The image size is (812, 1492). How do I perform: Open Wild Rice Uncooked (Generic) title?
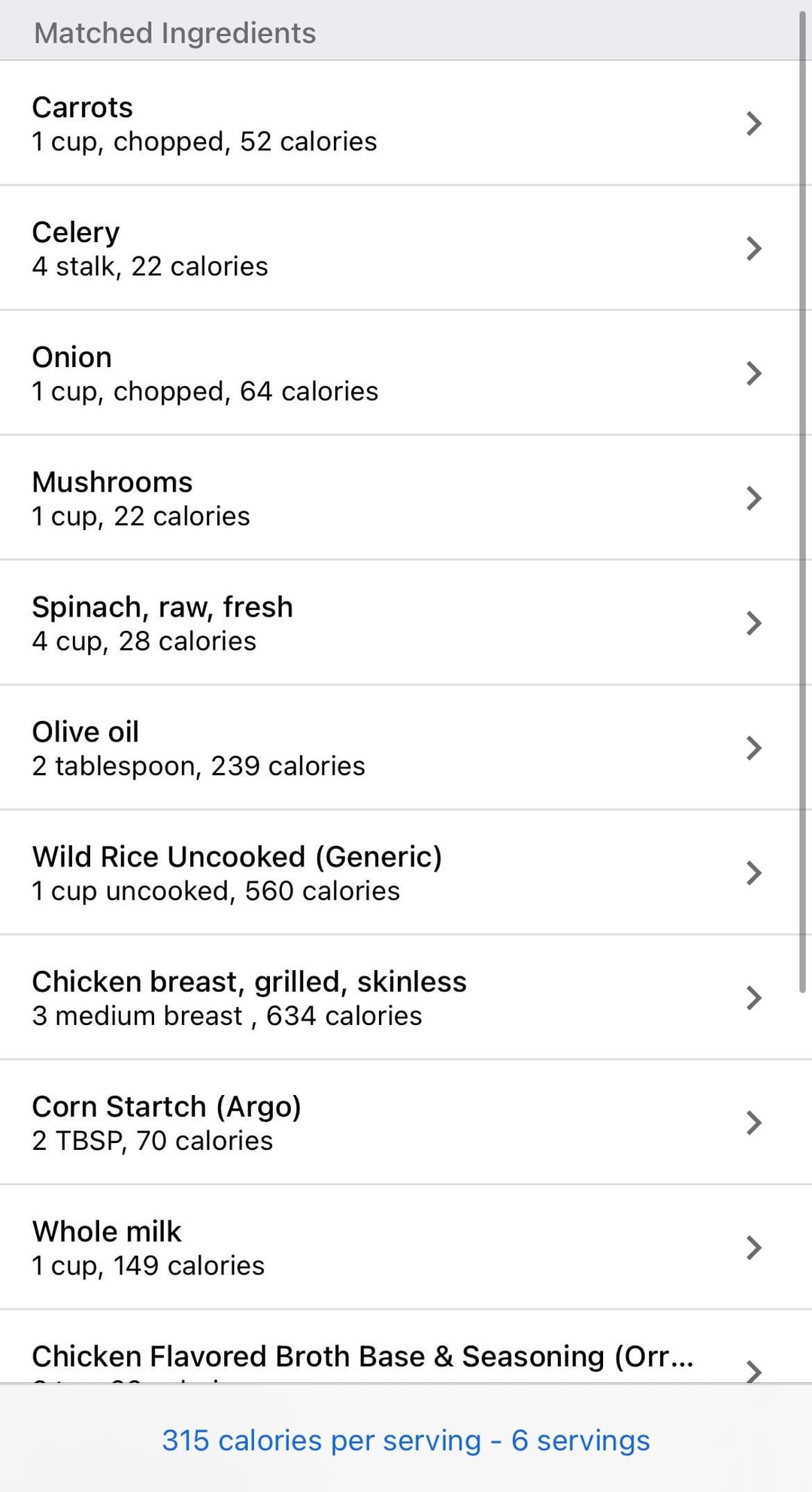coord(237,857)
